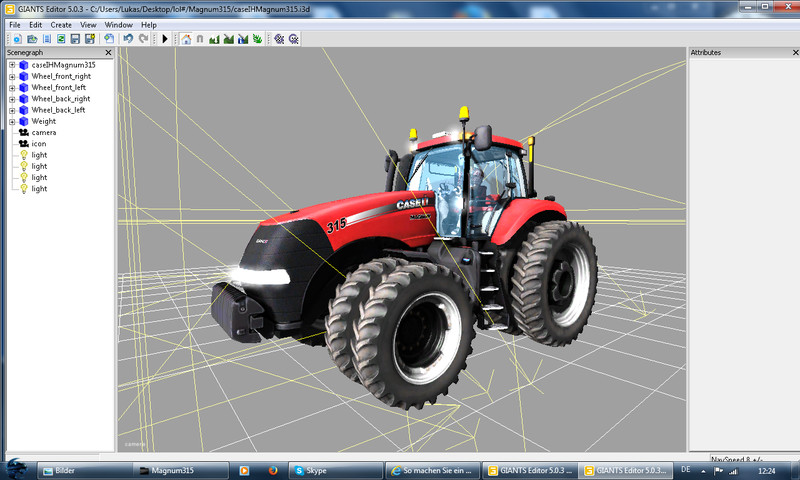The width and height of the screenshot is (800, 480).
Task: Click the camera icon beside the 'camera' node
Action: point(23,132)
